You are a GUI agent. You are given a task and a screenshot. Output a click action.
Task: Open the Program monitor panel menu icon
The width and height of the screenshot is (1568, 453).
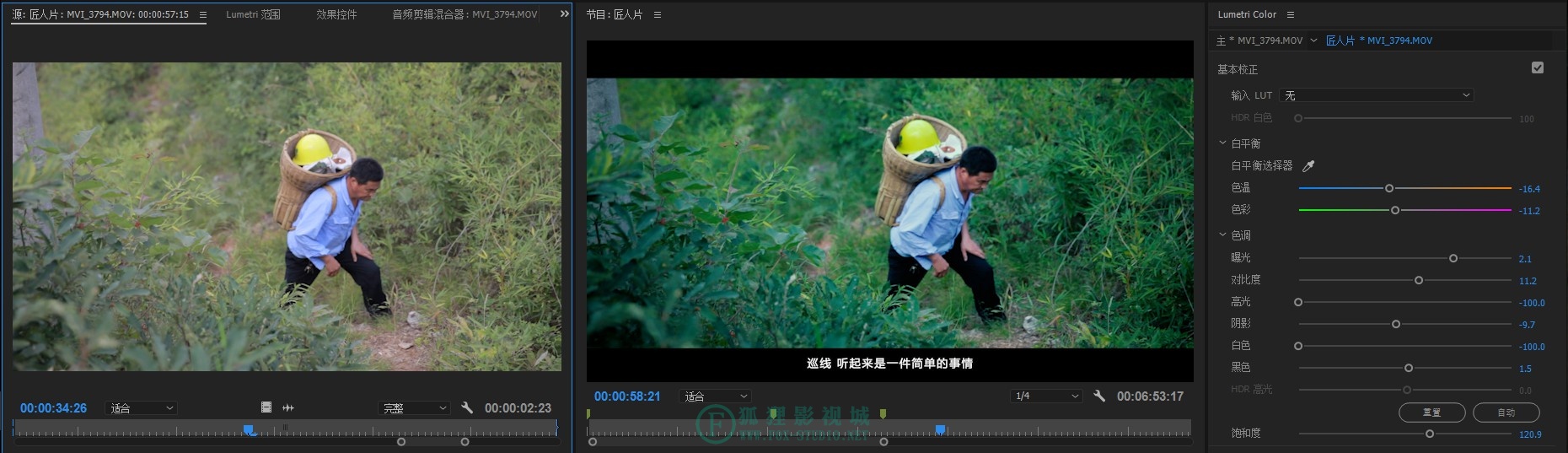coord(658,14)
